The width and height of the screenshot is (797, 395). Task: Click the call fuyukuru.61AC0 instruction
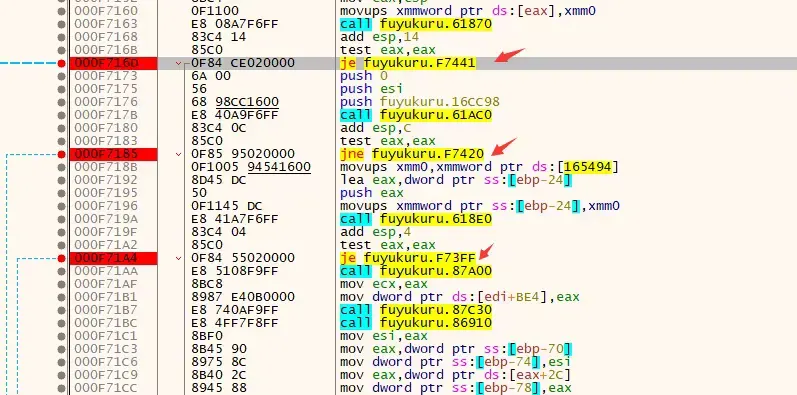click(416, 115)
